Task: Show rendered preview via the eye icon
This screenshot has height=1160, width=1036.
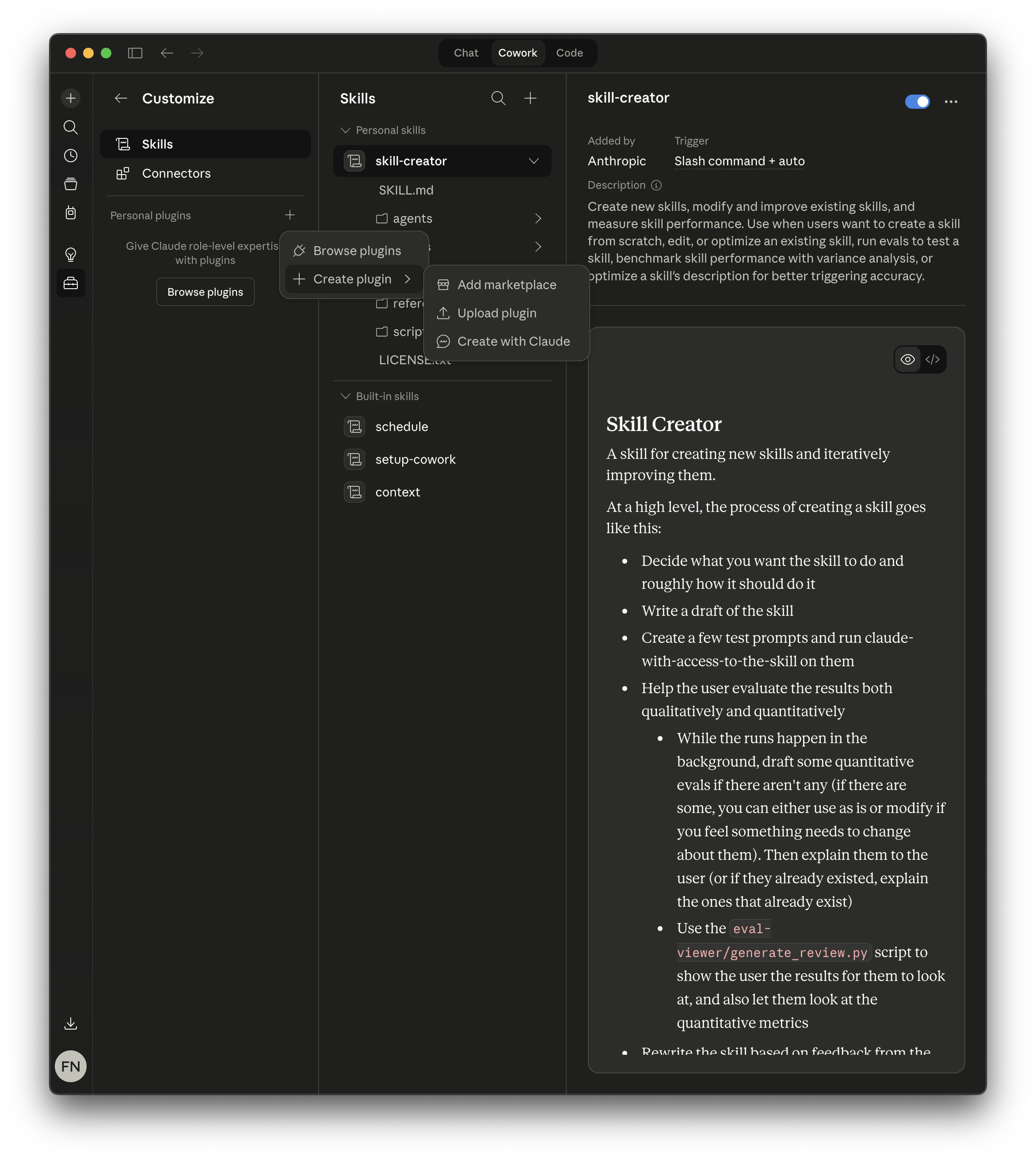Action: pos(907,359)
